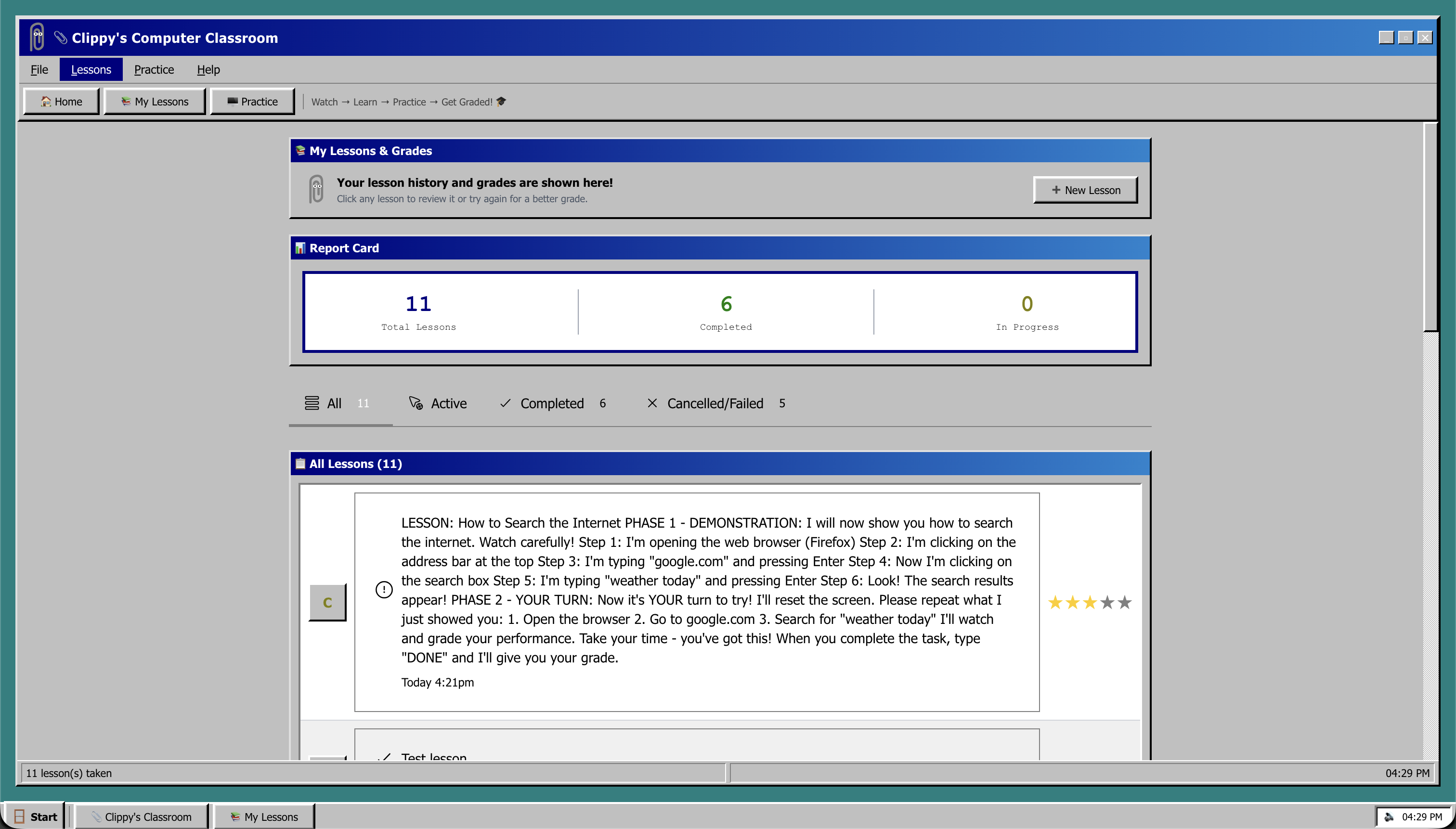Open the Practice toolbar button

point(252,102)
